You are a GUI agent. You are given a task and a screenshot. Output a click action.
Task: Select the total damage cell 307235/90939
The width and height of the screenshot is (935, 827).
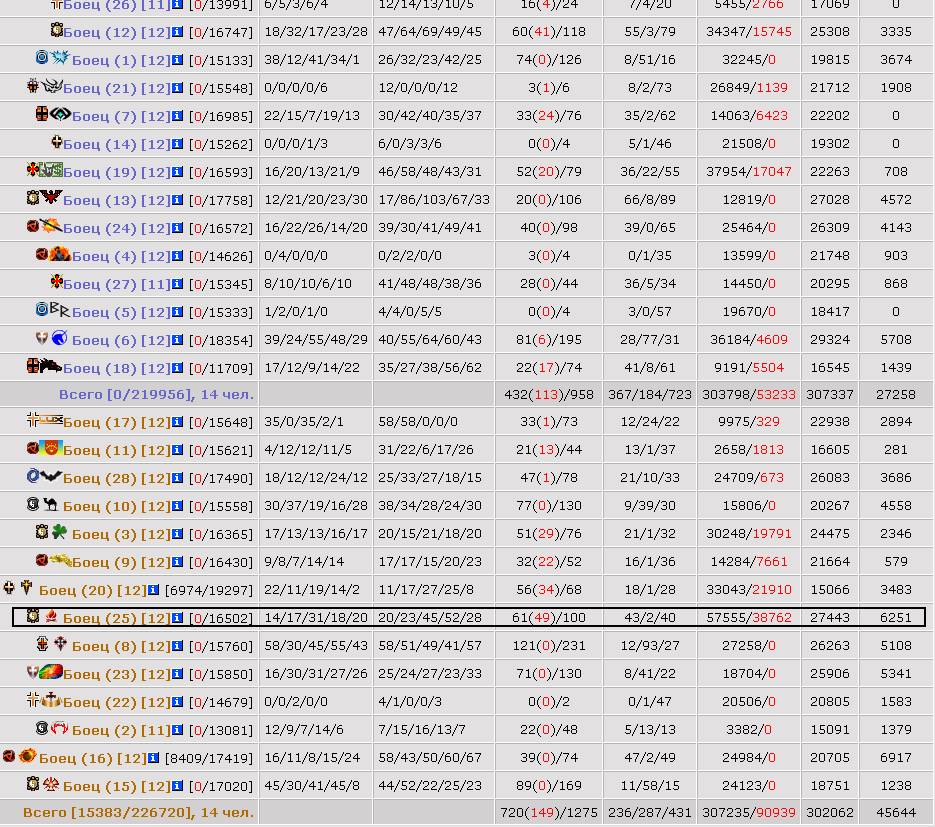click(x=749, y=813)
